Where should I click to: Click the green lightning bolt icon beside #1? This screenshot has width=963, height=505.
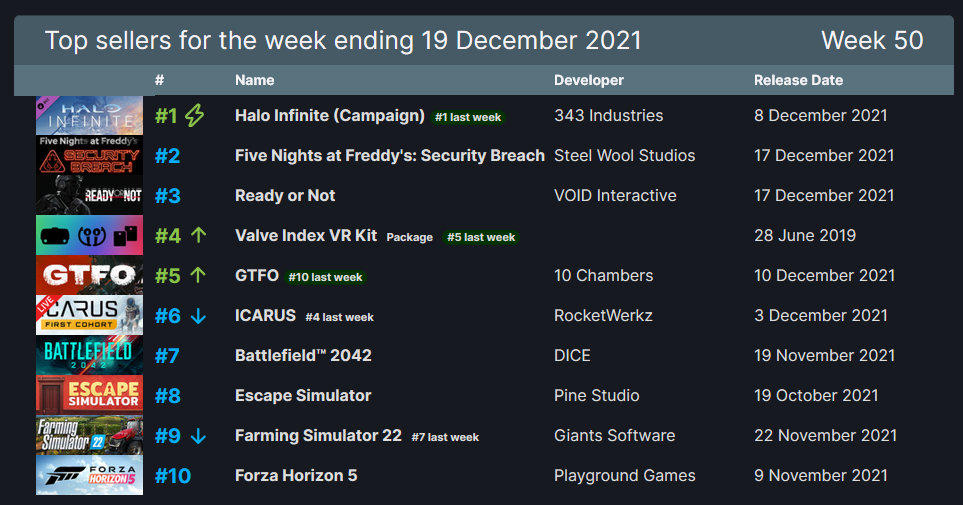(x=195, y=115)
